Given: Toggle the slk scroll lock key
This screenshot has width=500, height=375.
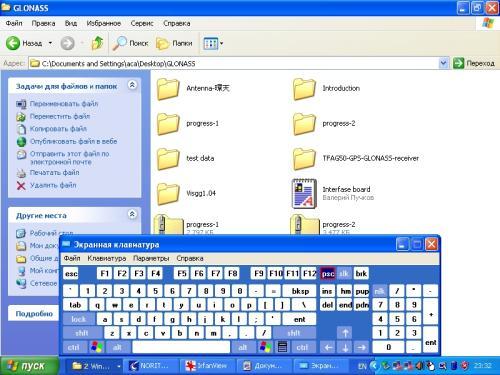Looking at the screenshot, I should 344,274.
